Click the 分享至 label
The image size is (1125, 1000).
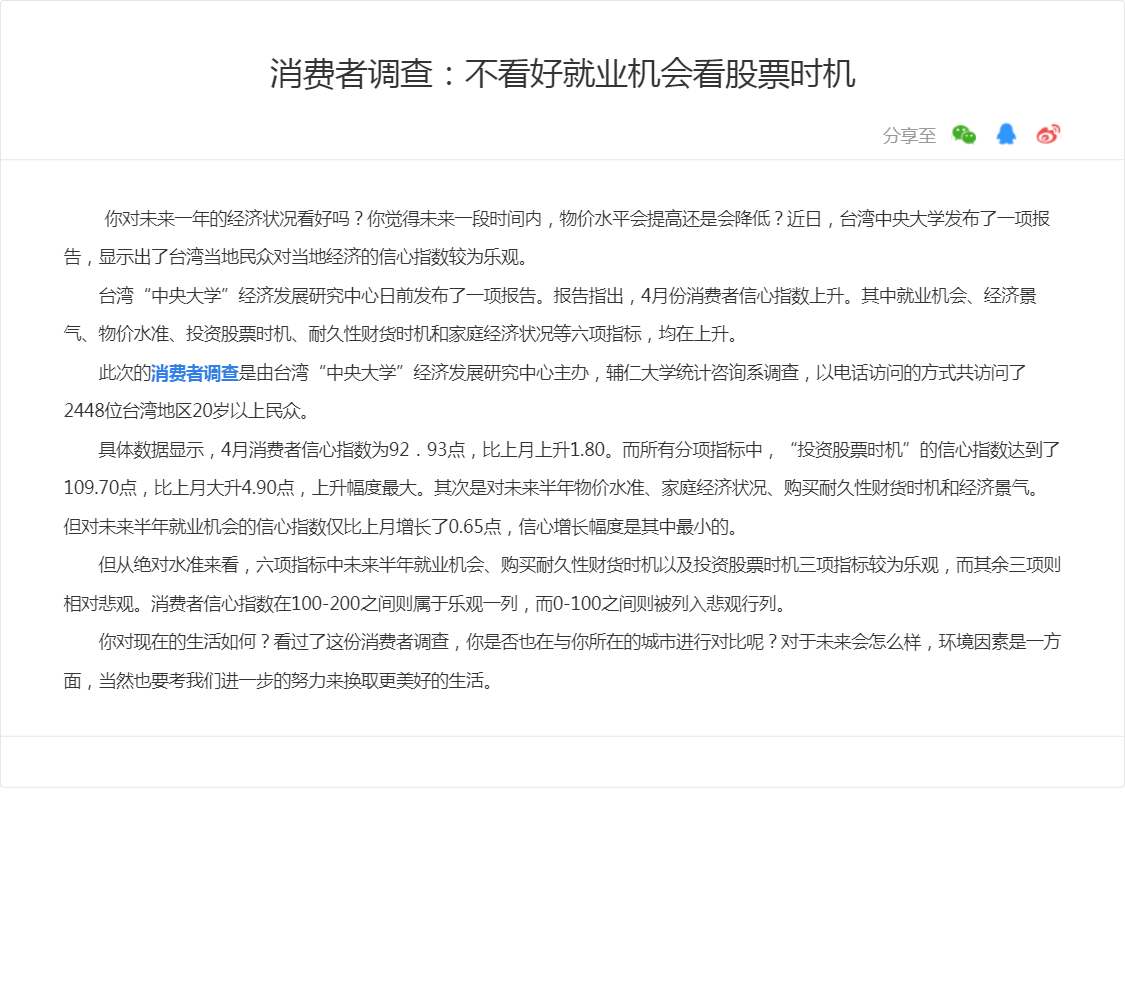(909, 136)
